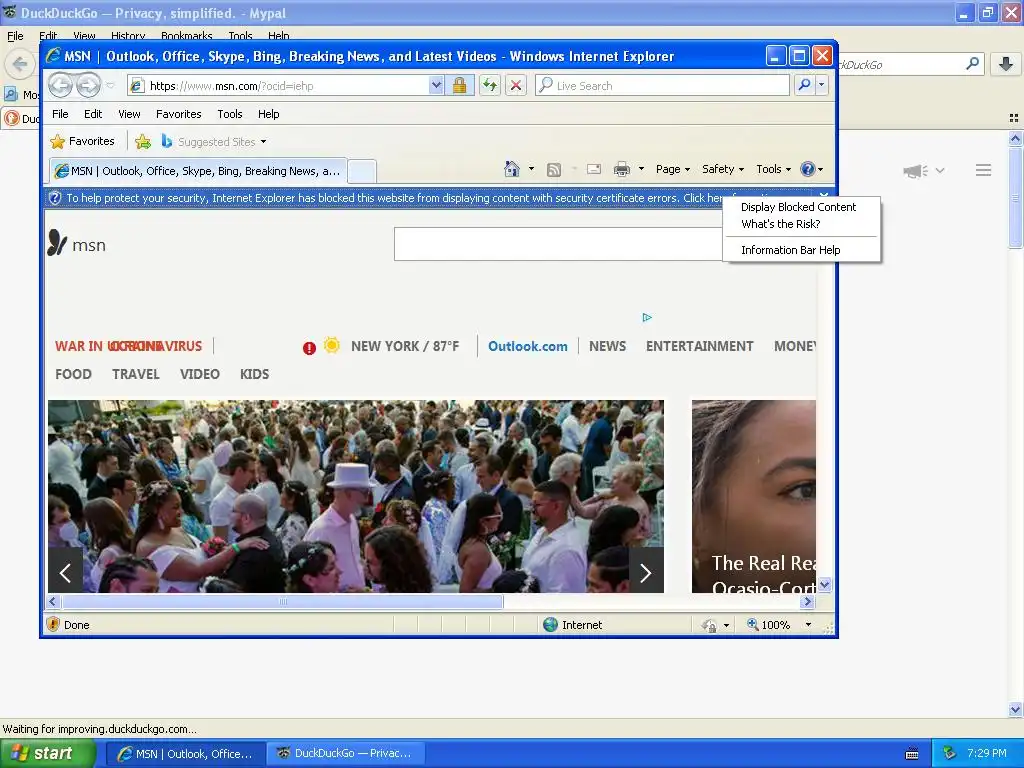Open the TRAVEL section link
Screen dimensions: 1024x768
pos(136,374)
